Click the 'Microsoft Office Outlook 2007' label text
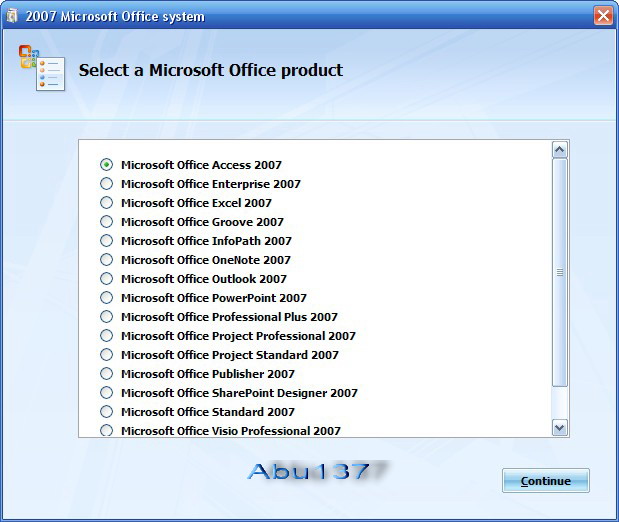 [x=204, y=279]
